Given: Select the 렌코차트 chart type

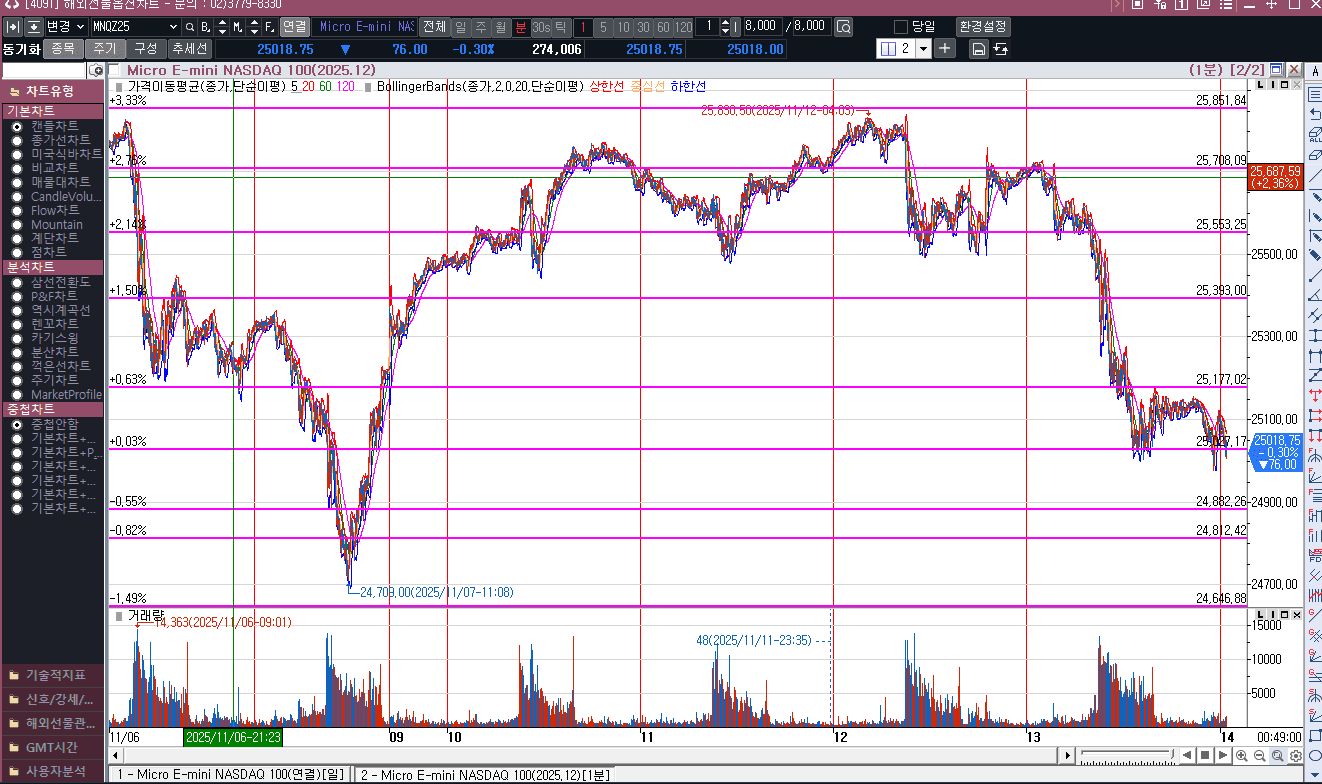Looking at the screenshot, I should click(17, 324).
